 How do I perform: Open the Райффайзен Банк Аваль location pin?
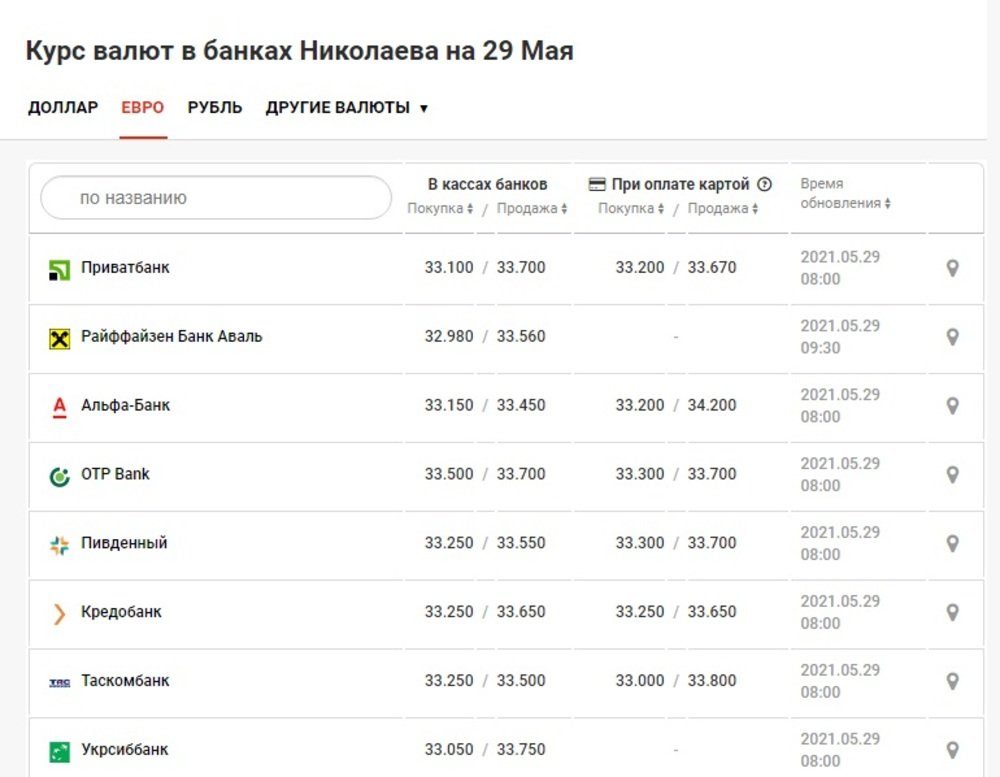pos(952,337)
